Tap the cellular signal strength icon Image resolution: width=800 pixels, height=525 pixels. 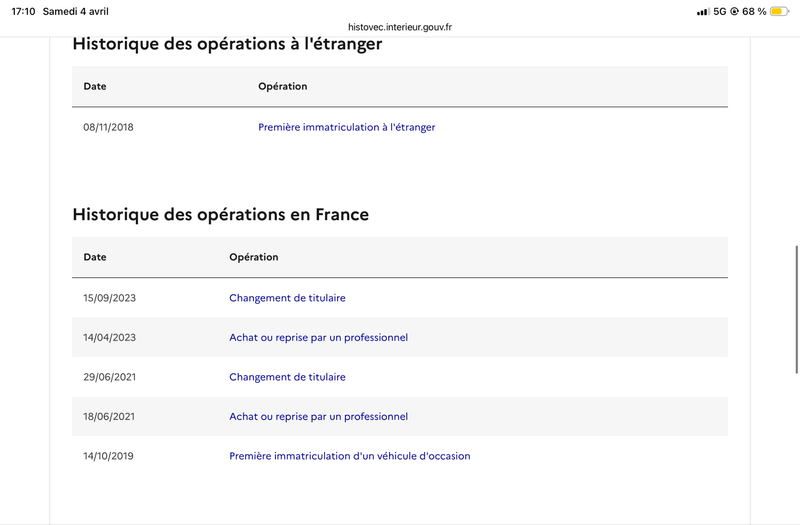point(703,11)
